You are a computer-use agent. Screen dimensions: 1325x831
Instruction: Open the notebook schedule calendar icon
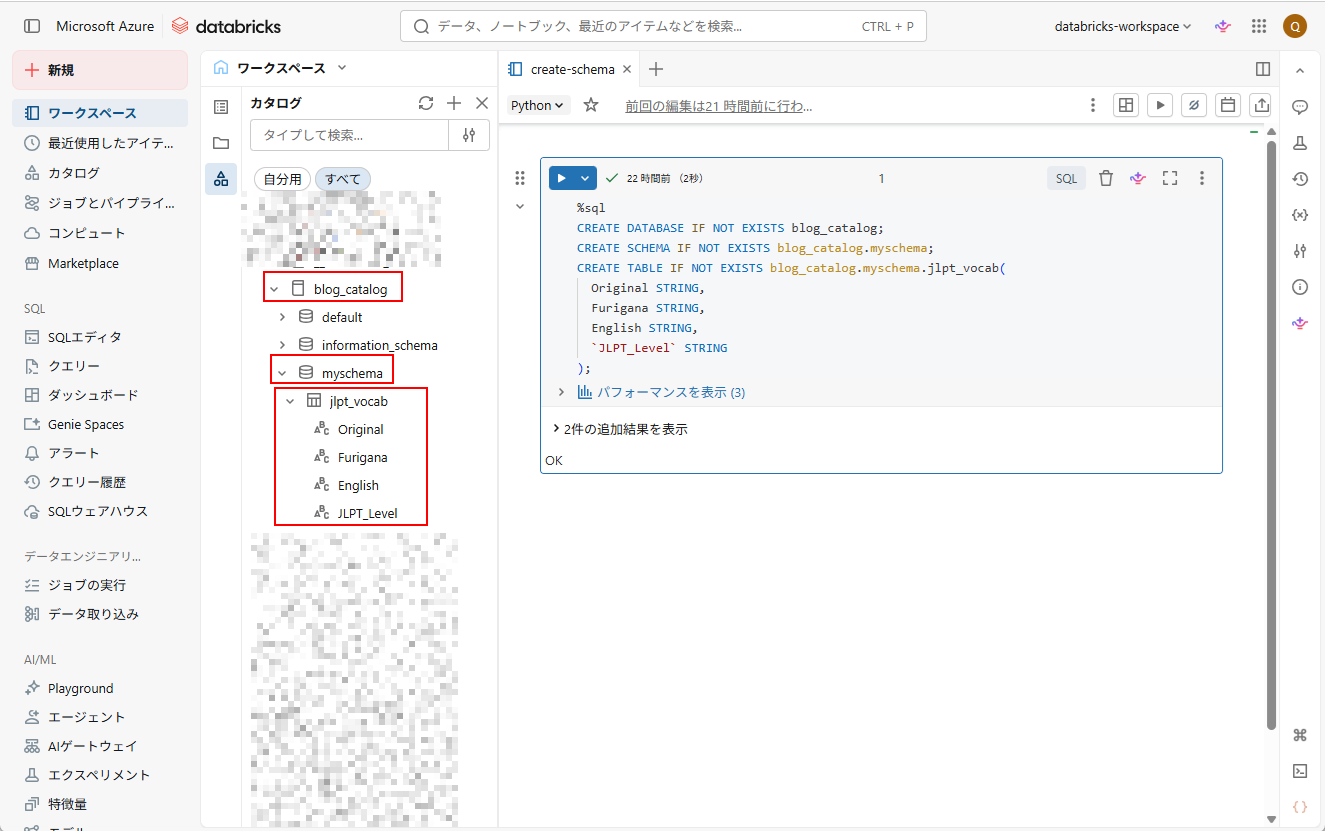[1228, 105]
